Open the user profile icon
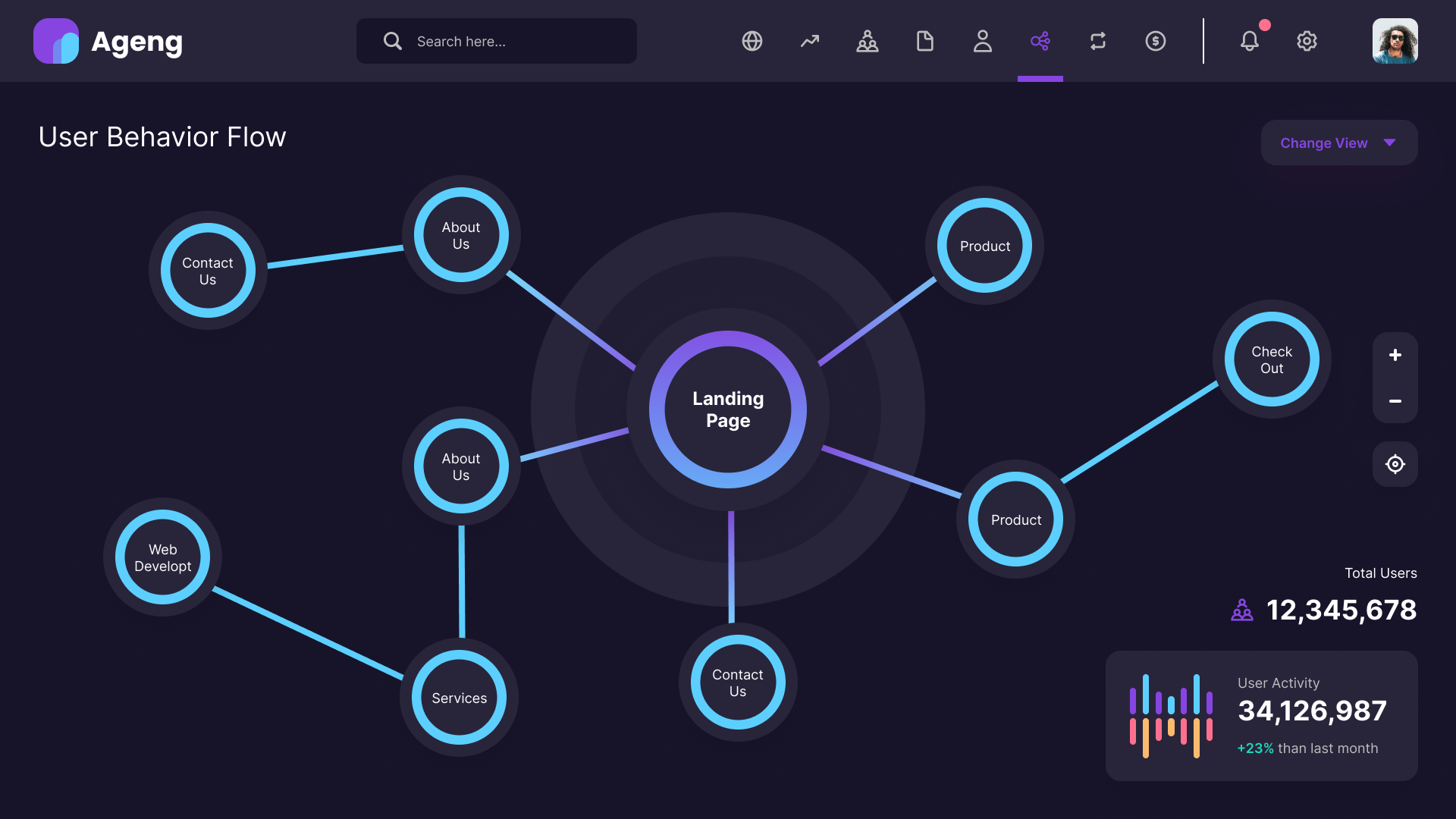 pyautogui.click(x=983, y=41)
